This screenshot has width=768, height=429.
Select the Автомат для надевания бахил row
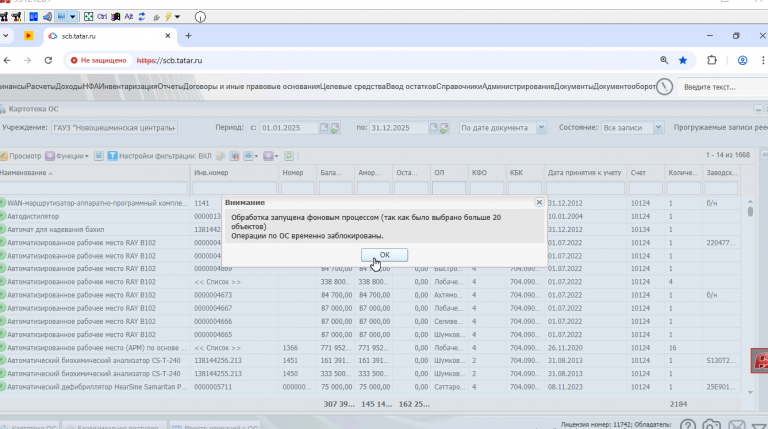pyautogui.click(x=370, y=229)
